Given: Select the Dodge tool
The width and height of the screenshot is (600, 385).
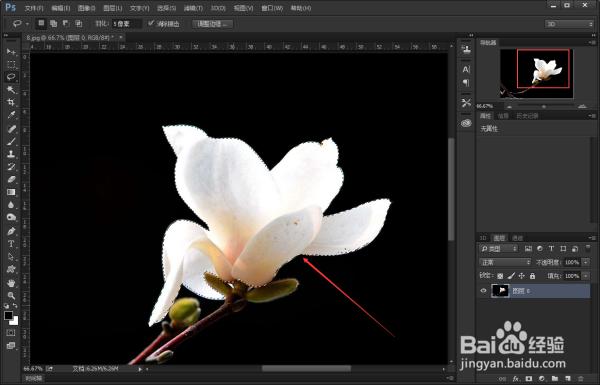Looking at the screenshot, I should 11,217.
